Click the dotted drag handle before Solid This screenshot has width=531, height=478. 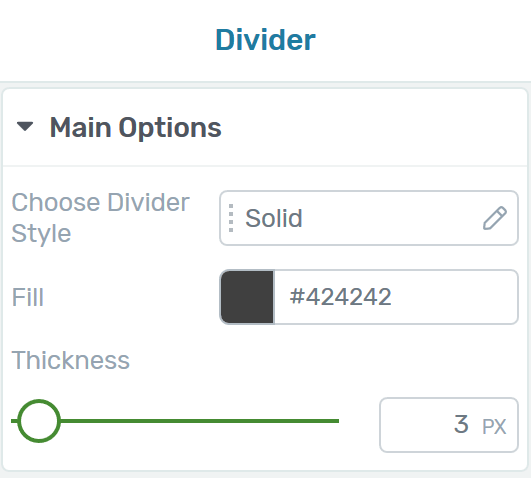point(231,218)
